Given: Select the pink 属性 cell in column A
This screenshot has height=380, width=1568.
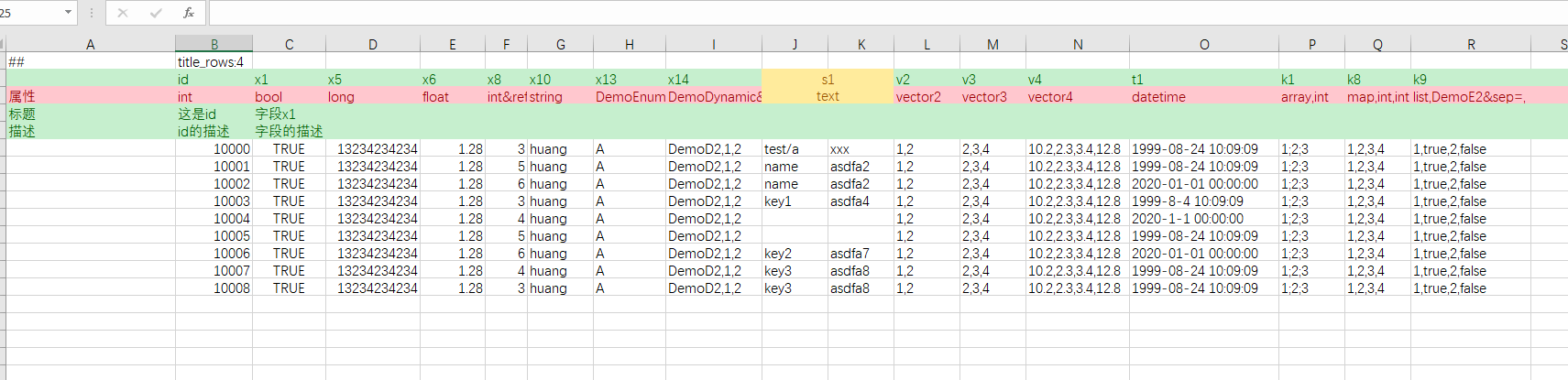Looking at the screenshot, I should (90, 97).
